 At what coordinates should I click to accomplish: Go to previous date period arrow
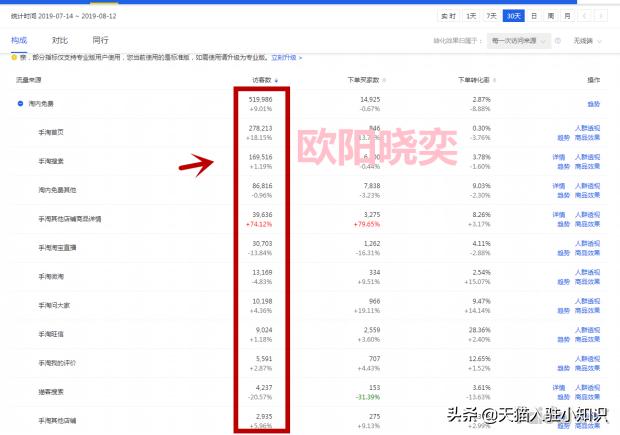coord(584,16)
